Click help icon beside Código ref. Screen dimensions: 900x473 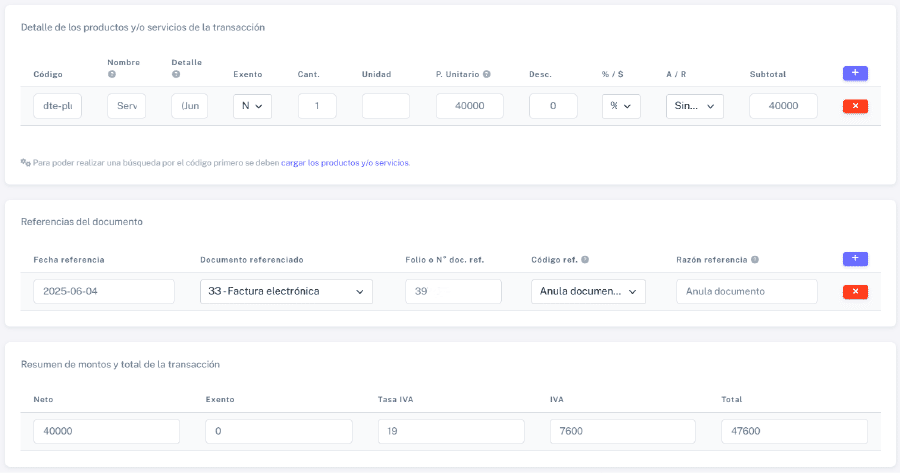coord(585,260)
